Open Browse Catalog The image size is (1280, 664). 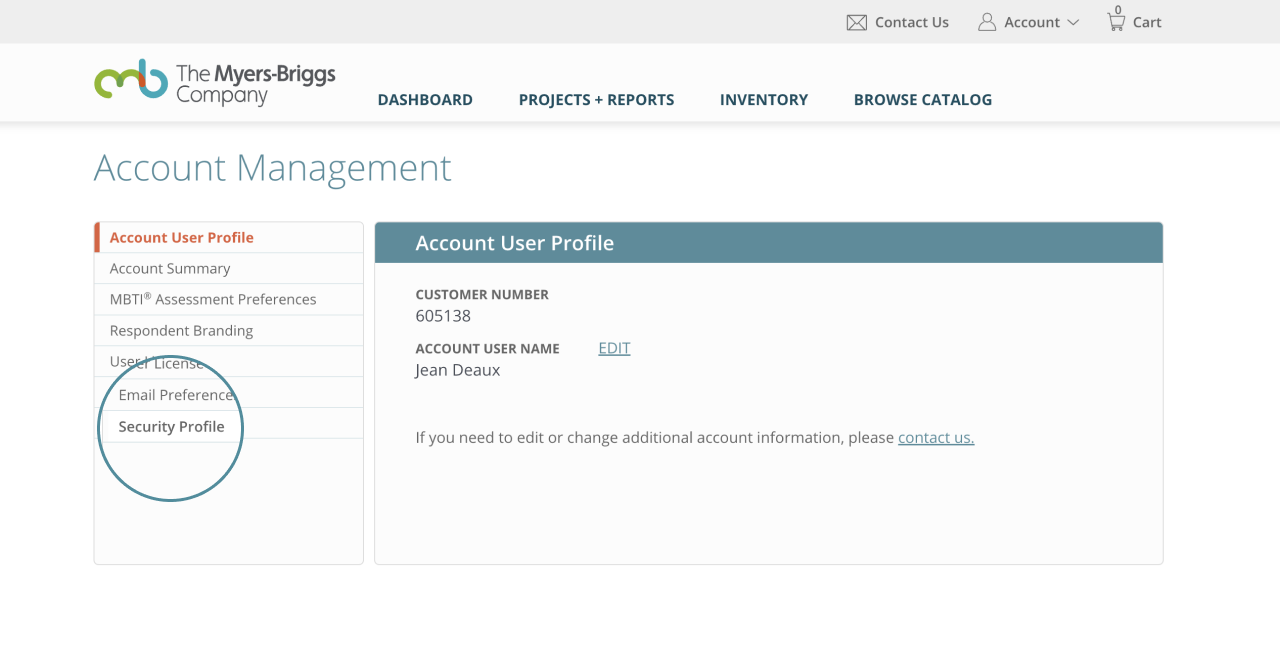(923, 100)
